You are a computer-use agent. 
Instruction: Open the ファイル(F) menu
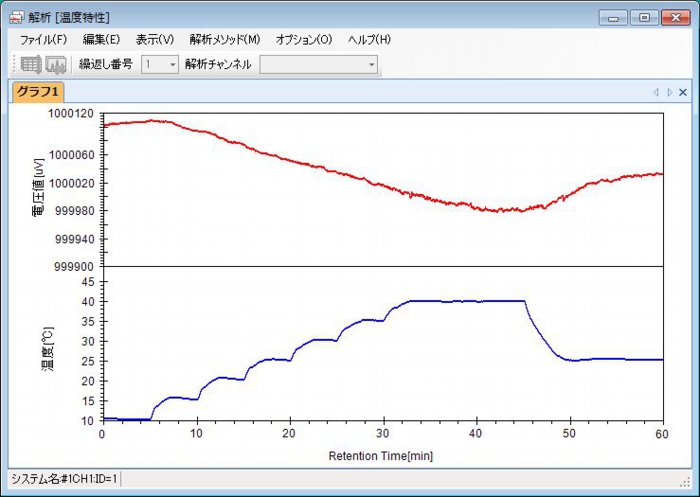pyautogui.click(x=43, y=40)
